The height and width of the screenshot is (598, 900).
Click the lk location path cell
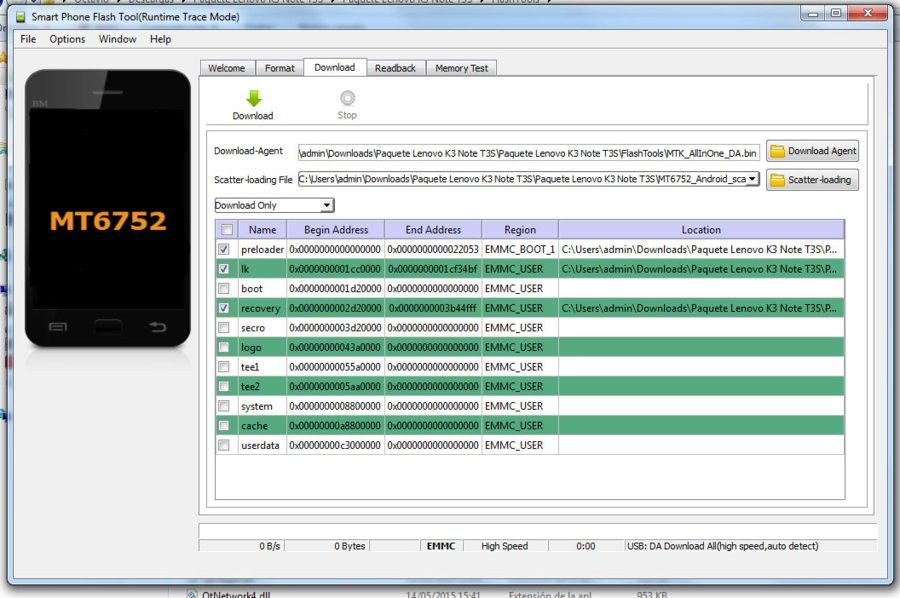(701, 269)
